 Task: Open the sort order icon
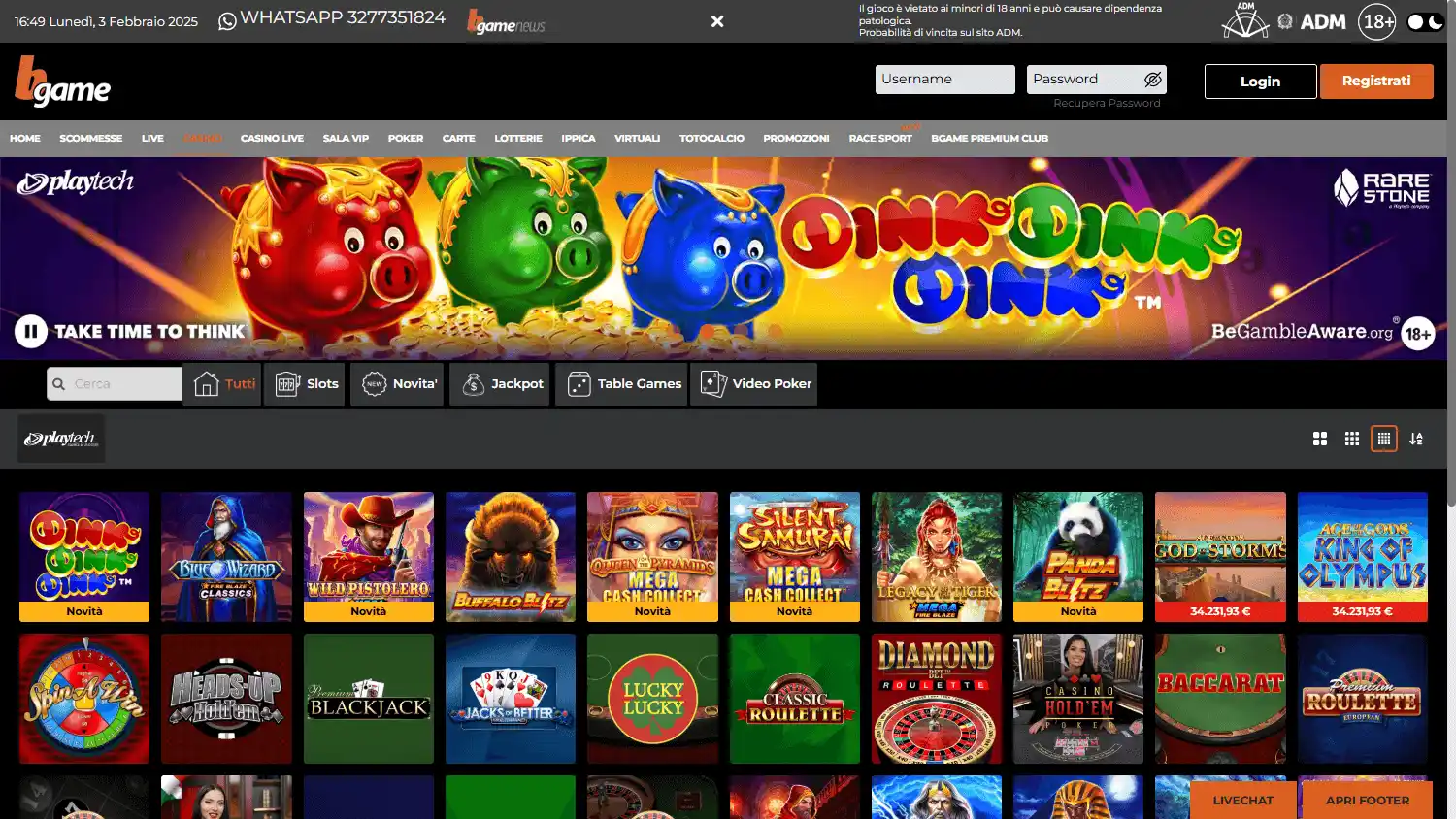click(x=1416, y=439)
